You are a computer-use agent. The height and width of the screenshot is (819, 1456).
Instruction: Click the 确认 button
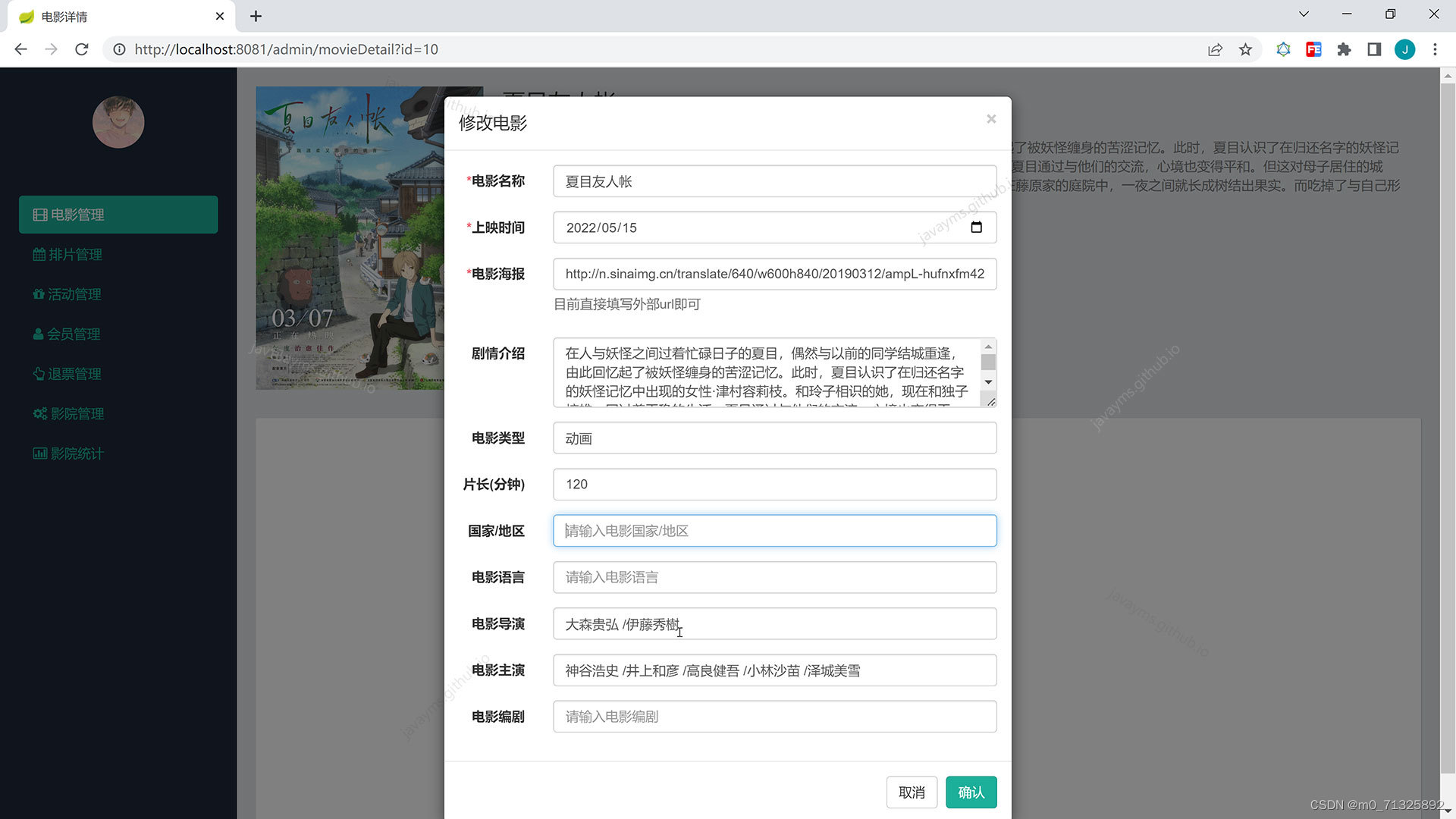point(971,792)
